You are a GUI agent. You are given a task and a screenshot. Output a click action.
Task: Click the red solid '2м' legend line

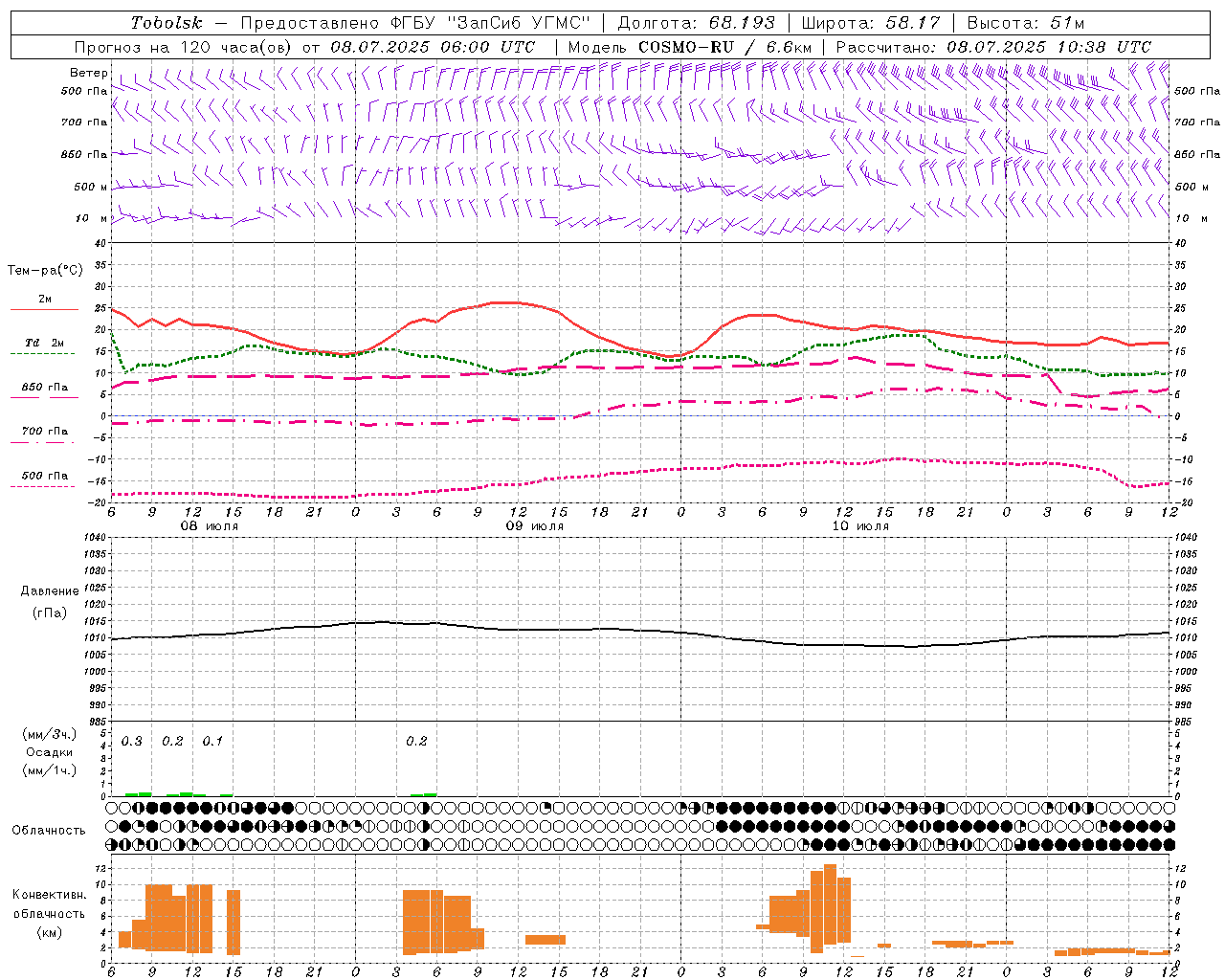[44, 310]
